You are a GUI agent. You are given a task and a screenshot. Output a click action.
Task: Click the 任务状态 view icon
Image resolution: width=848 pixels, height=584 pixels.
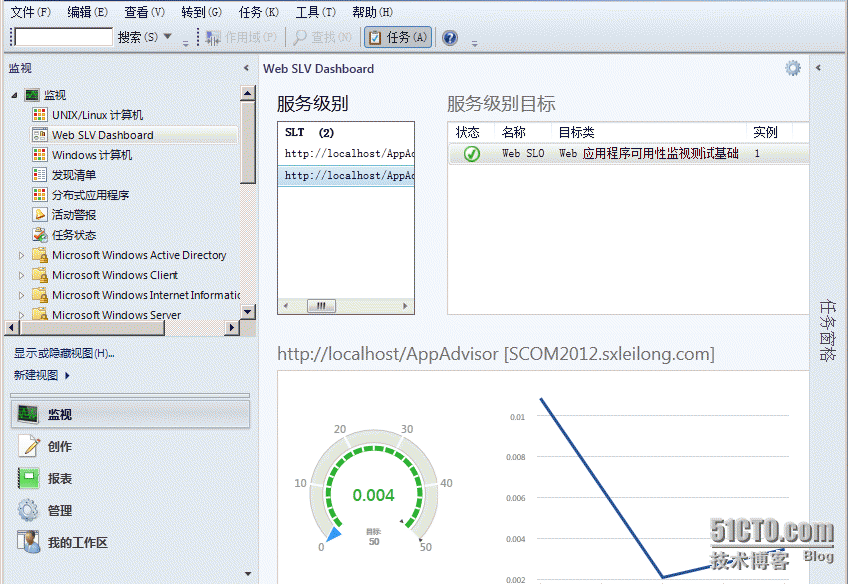coord(39,235)
